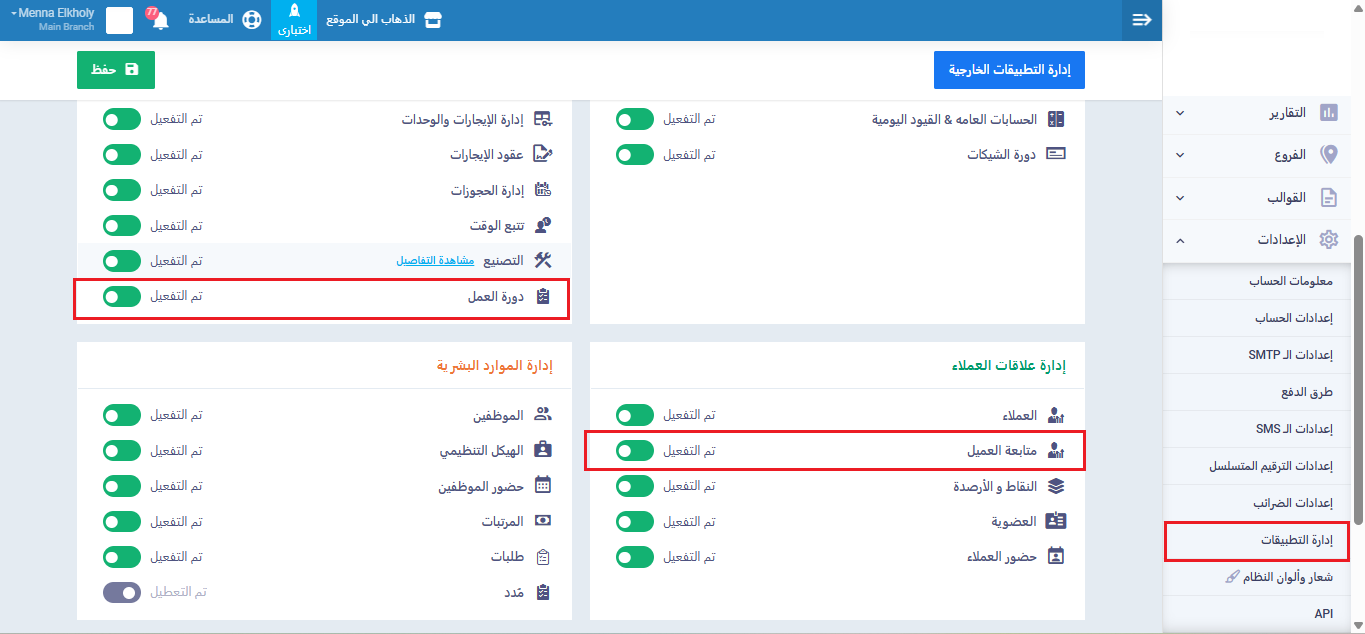Click the trial rocket icon

click(x=293, y=13)
